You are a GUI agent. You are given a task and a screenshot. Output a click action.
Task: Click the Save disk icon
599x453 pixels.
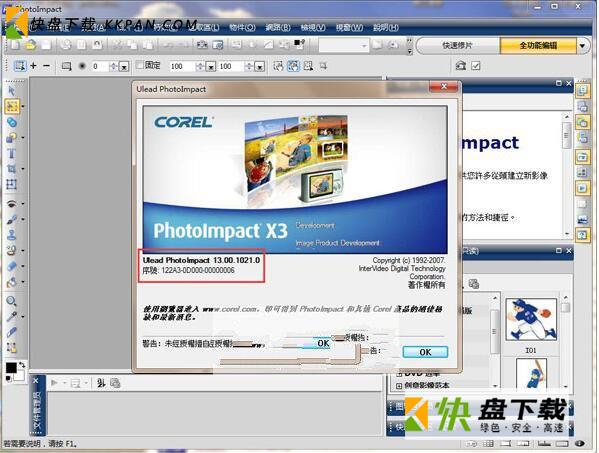[x=46, y=45]
